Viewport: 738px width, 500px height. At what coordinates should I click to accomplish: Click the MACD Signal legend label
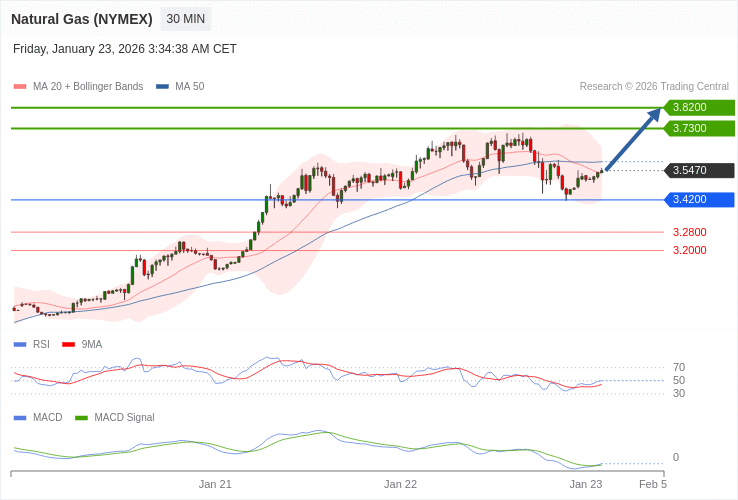[x=124, y=418]
